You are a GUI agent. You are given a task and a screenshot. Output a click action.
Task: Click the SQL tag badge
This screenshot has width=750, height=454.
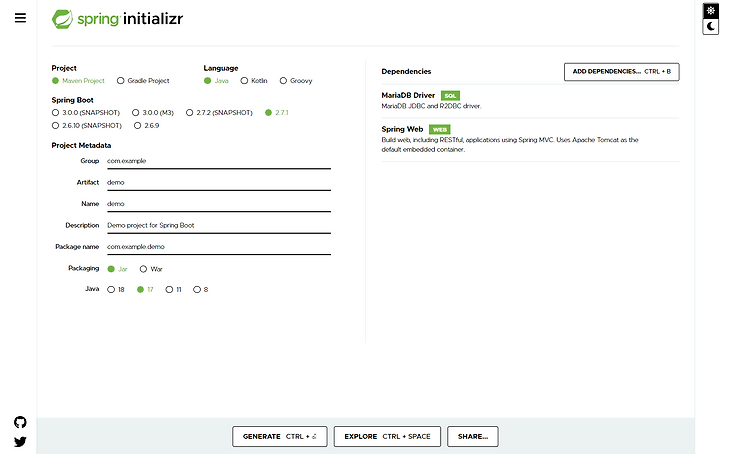(450, 96)
